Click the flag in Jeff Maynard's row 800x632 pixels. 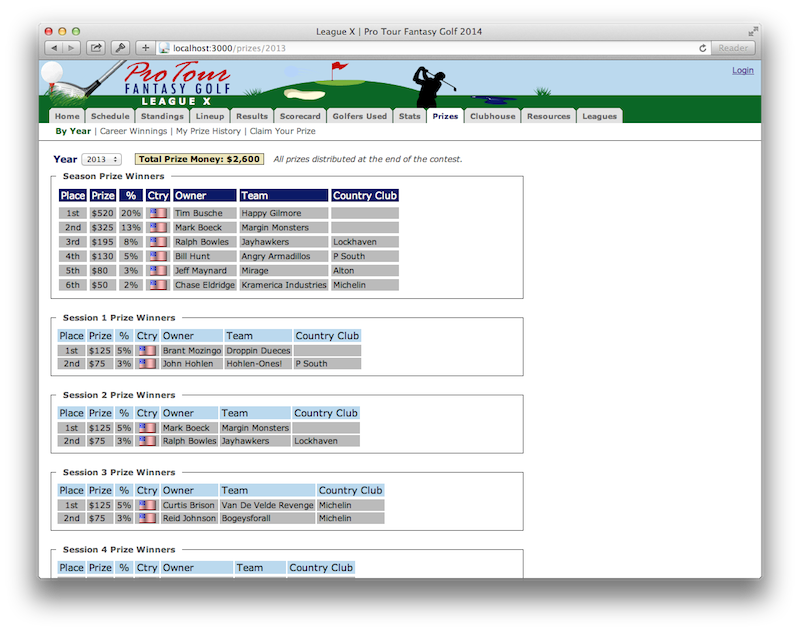point(158,270)
